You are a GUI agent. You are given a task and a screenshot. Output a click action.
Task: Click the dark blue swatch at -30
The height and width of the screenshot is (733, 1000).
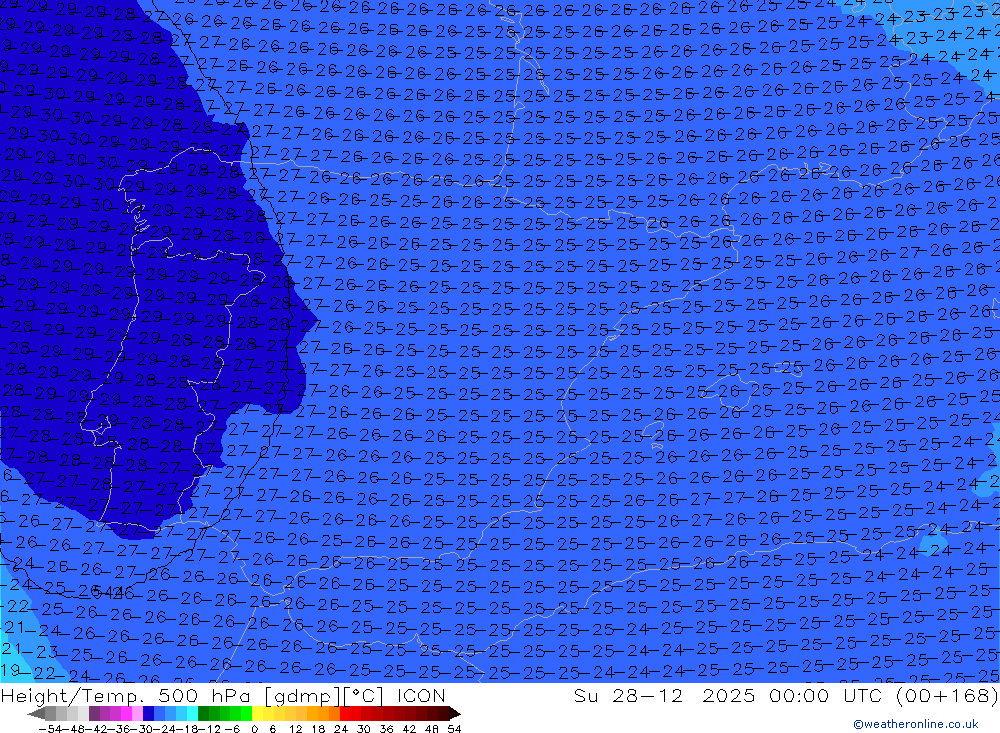point(149,714)
